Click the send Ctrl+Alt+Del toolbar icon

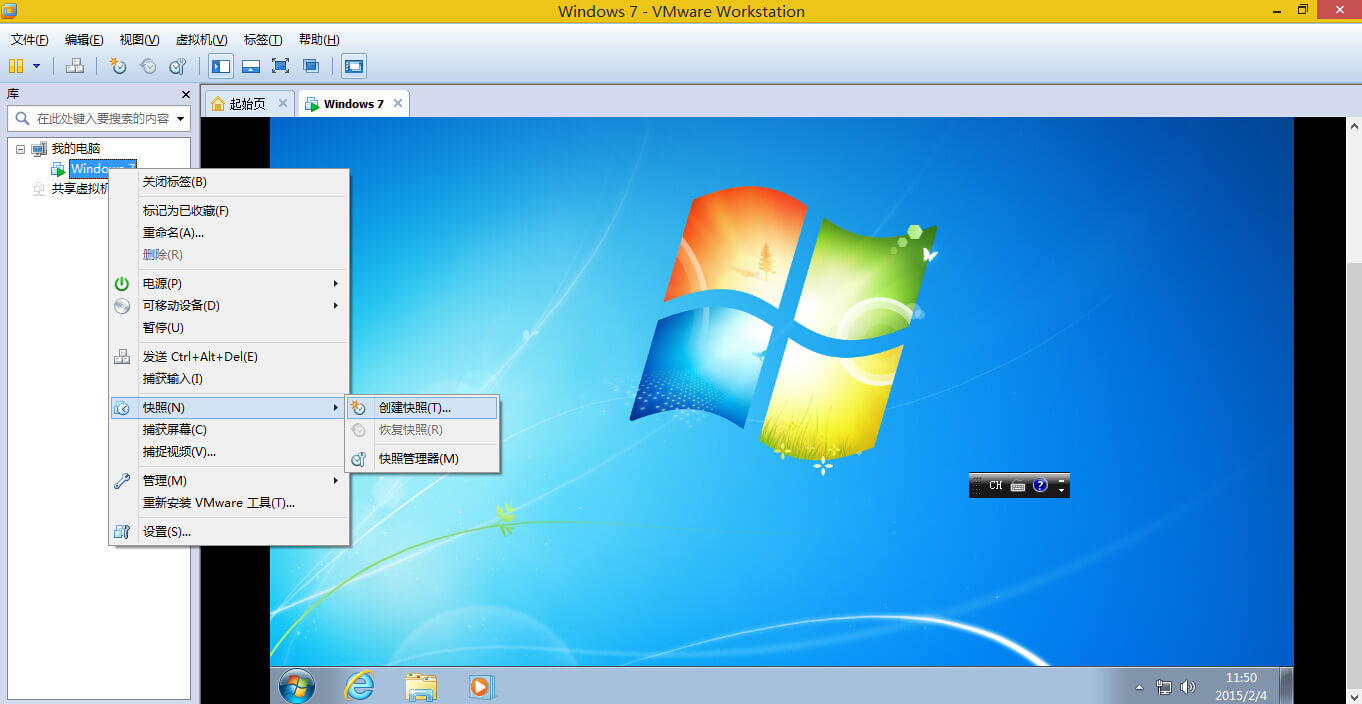[x=75, y=66]
